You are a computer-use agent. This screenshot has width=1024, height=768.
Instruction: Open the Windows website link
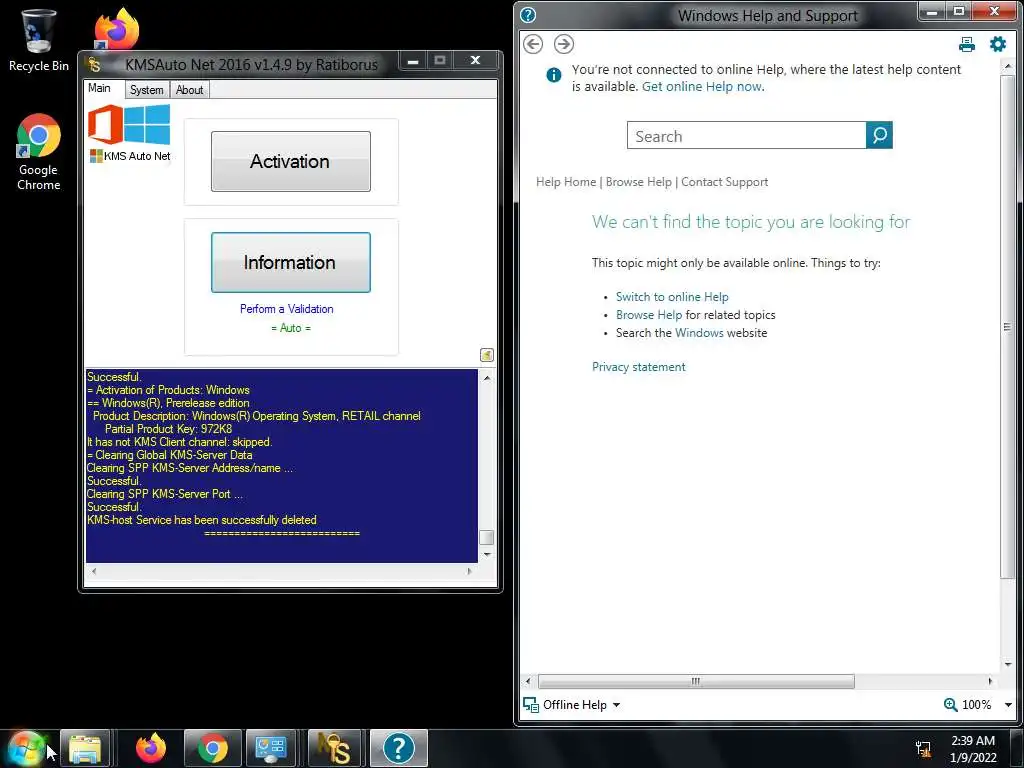[x=699, y=332]
